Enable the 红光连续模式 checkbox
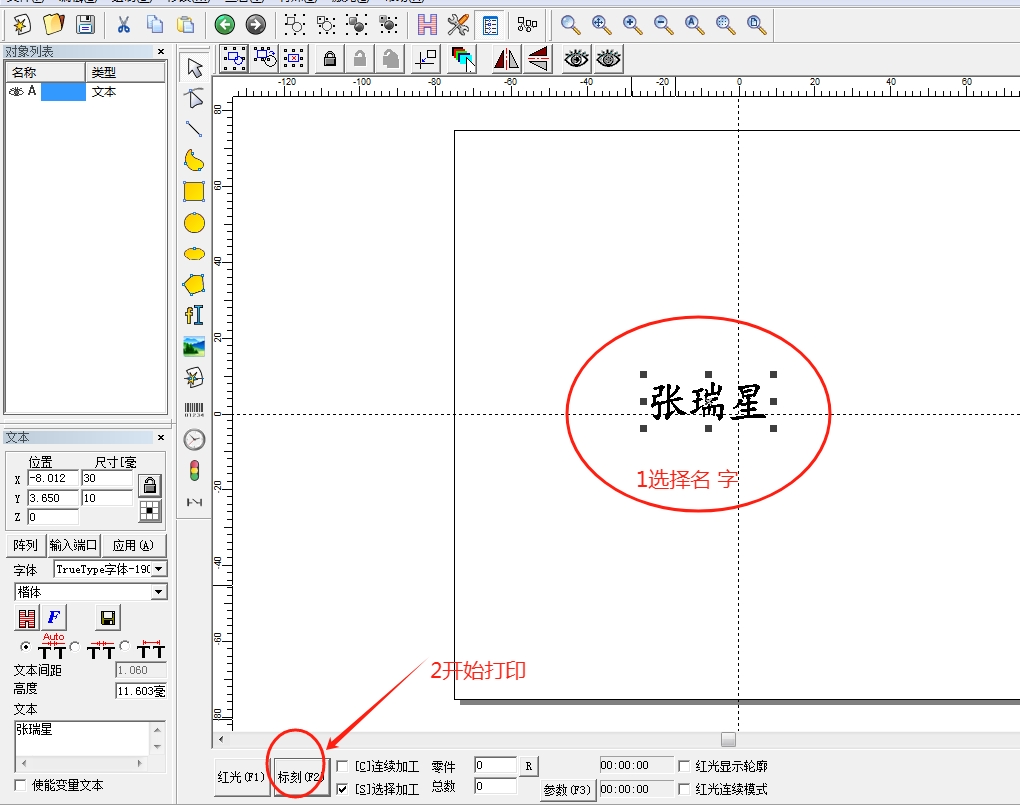The width and height of the screenshot is (1020, 806). coord(684,789)
